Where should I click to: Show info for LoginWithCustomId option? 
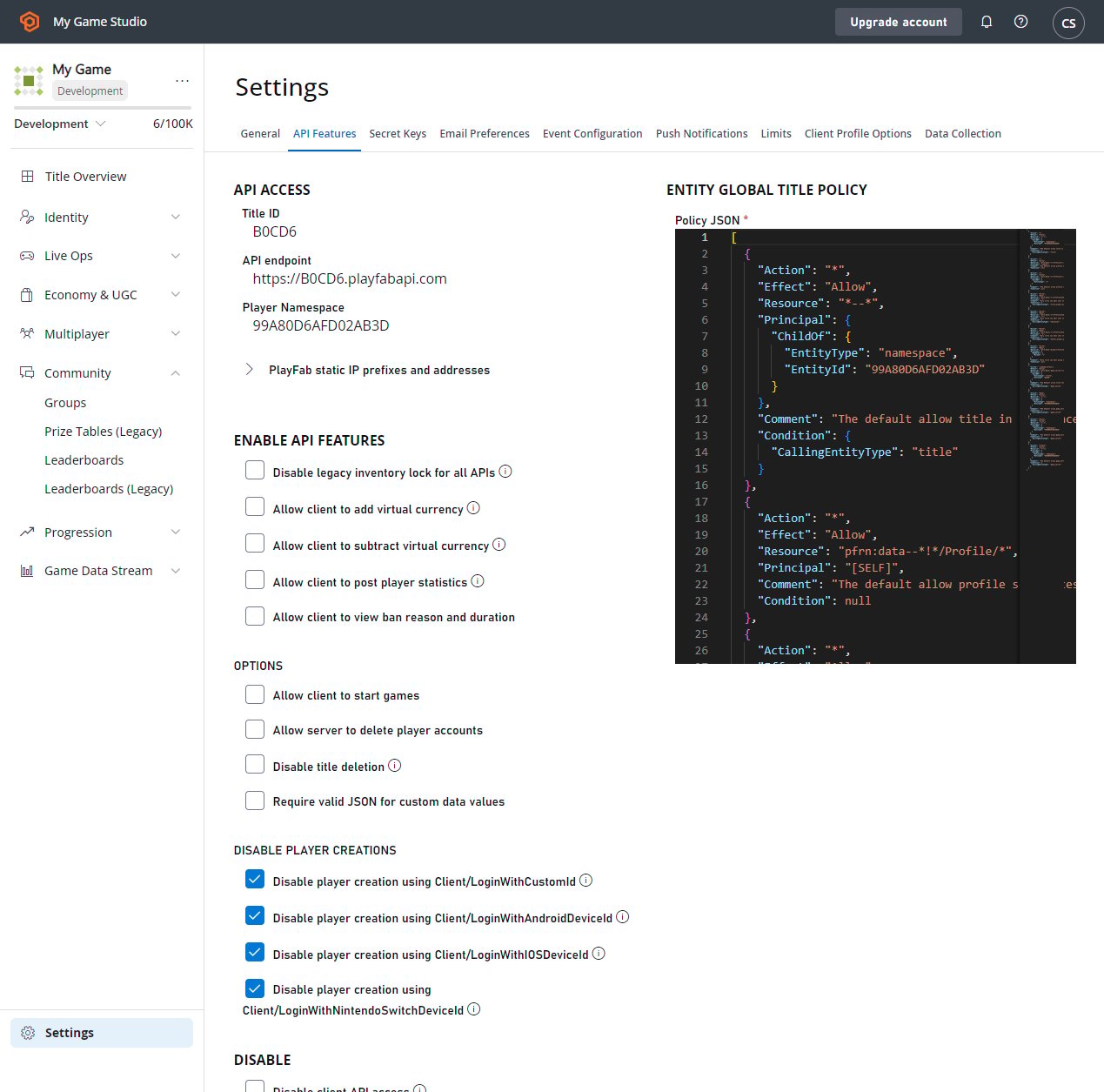click(586, 881)
